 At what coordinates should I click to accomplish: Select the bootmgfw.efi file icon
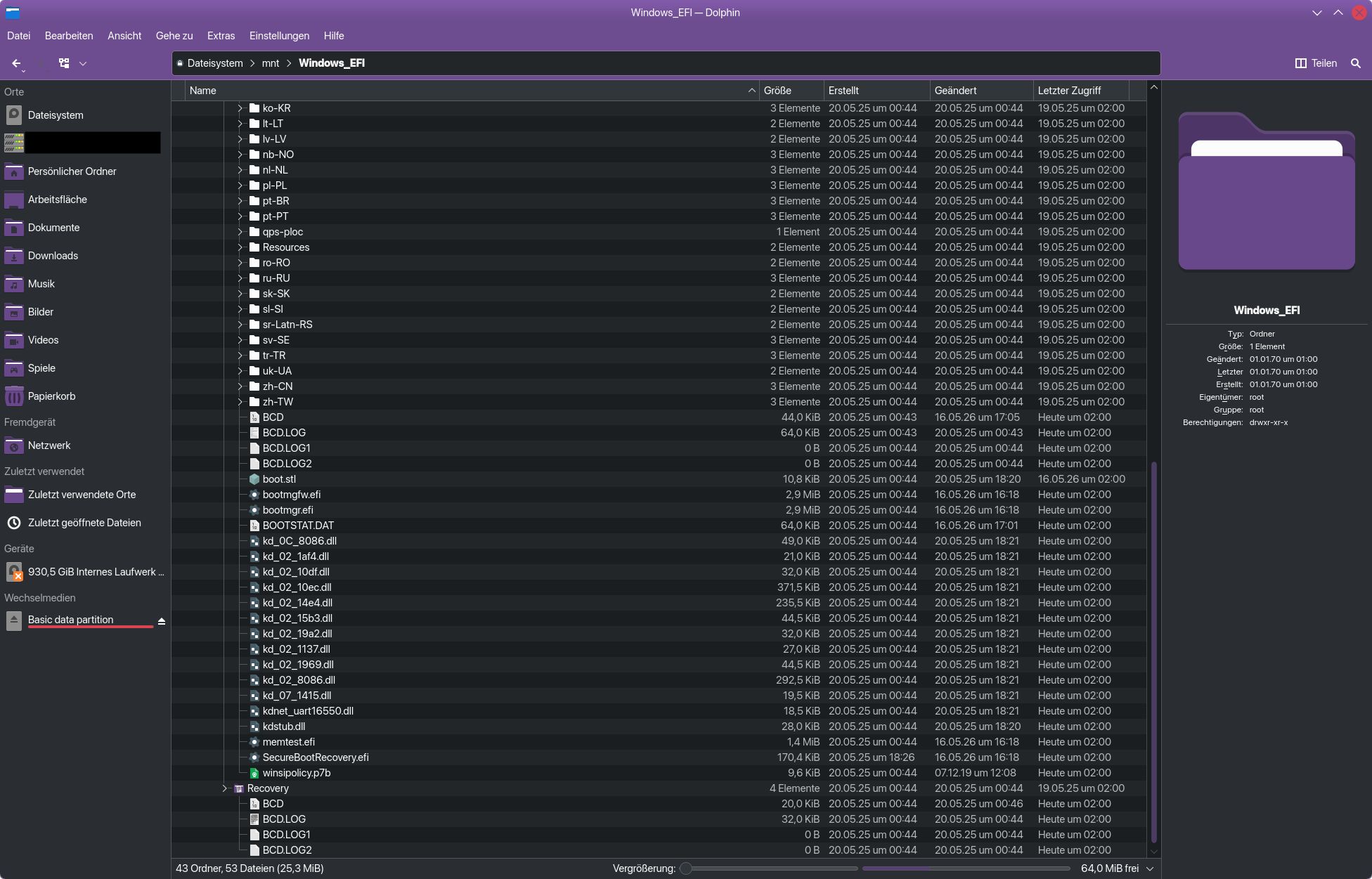[x=254, y=495]
